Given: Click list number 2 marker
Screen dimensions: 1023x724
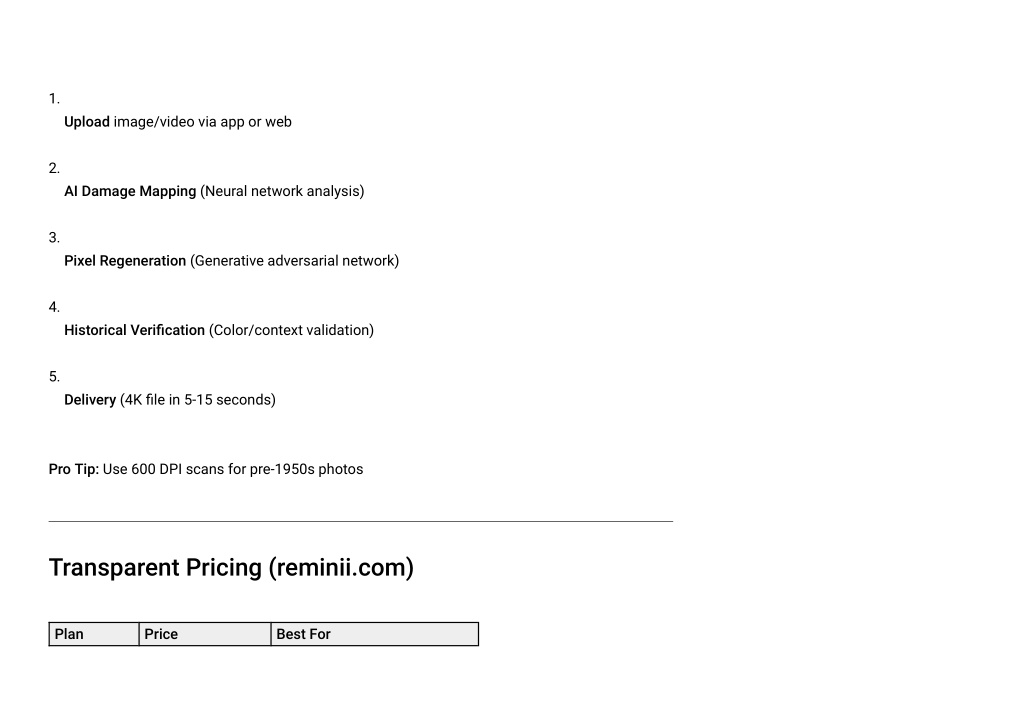Looking at the screenshot, I should click(x=54, y=168).
